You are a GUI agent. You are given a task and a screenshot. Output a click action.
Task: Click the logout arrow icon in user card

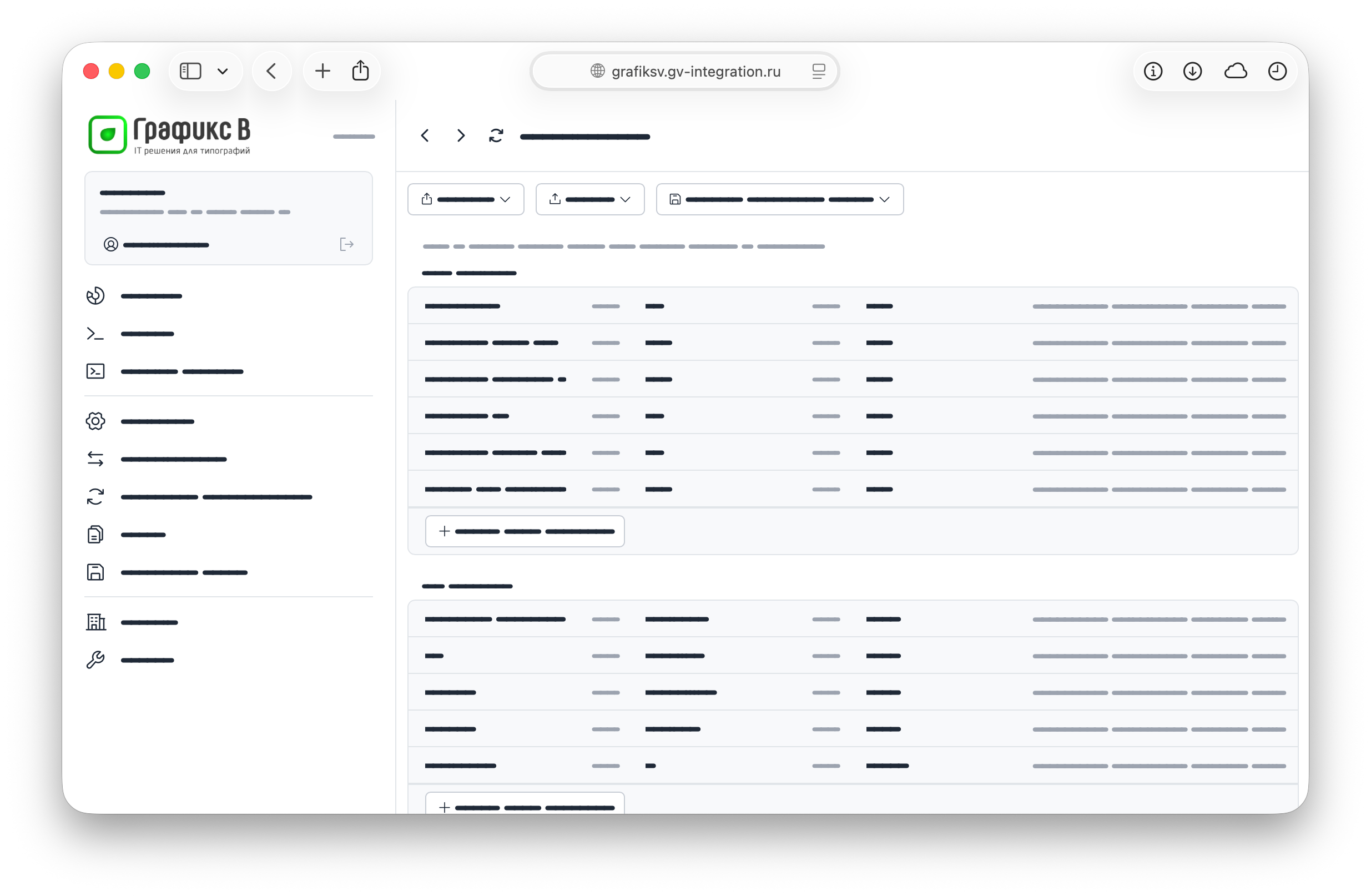pyautogui.click(x=347, y=245)
